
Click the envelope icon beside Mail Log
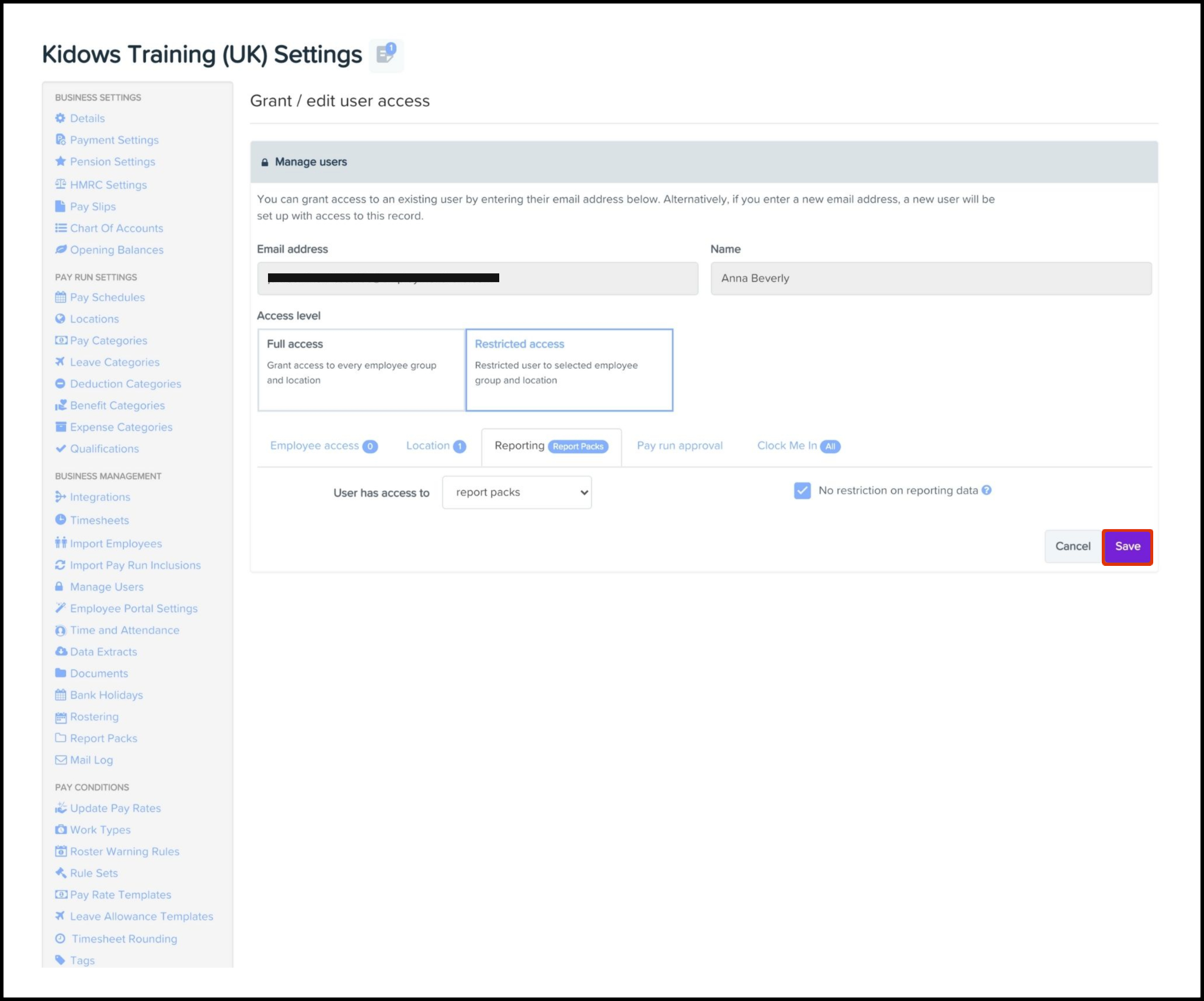point(61,760)
